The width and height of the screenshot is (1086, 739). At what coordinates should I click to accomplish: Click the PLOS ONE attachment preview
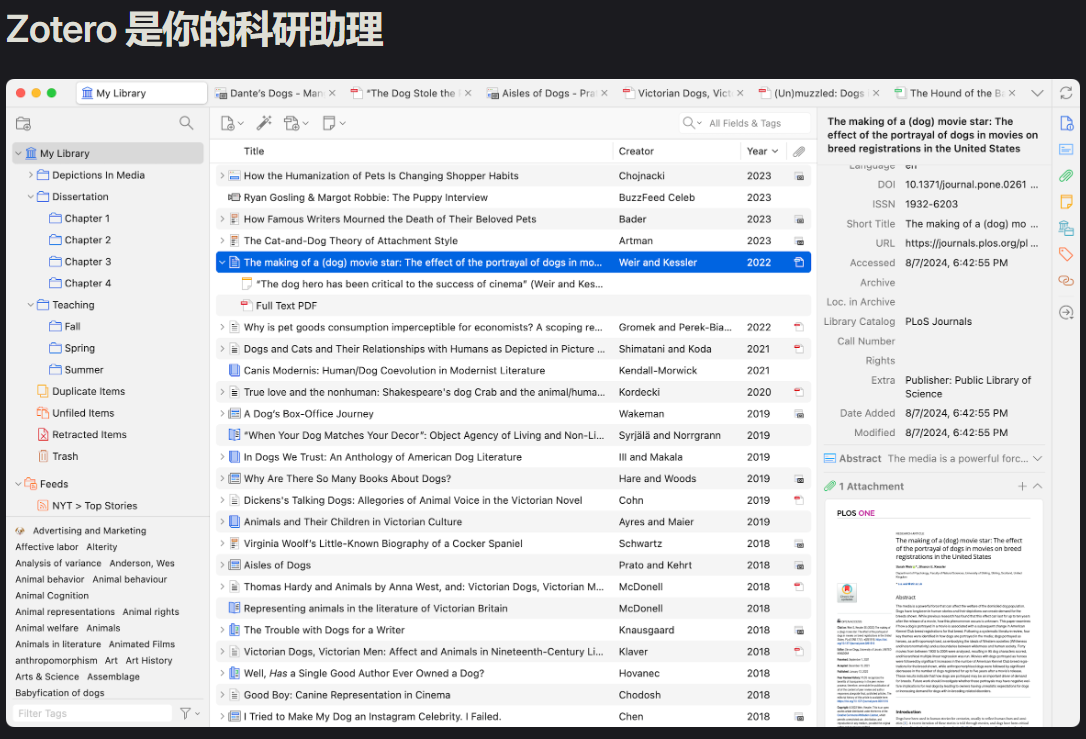[x=933, y=614]
